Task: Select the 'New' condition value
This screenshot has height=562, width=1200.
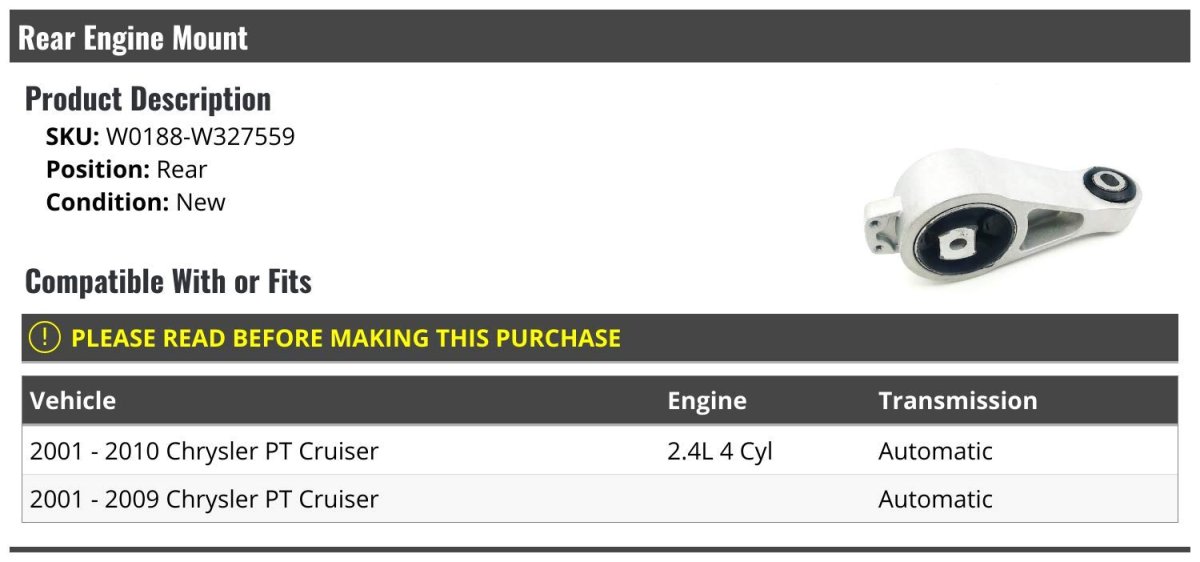Action: 200,202
